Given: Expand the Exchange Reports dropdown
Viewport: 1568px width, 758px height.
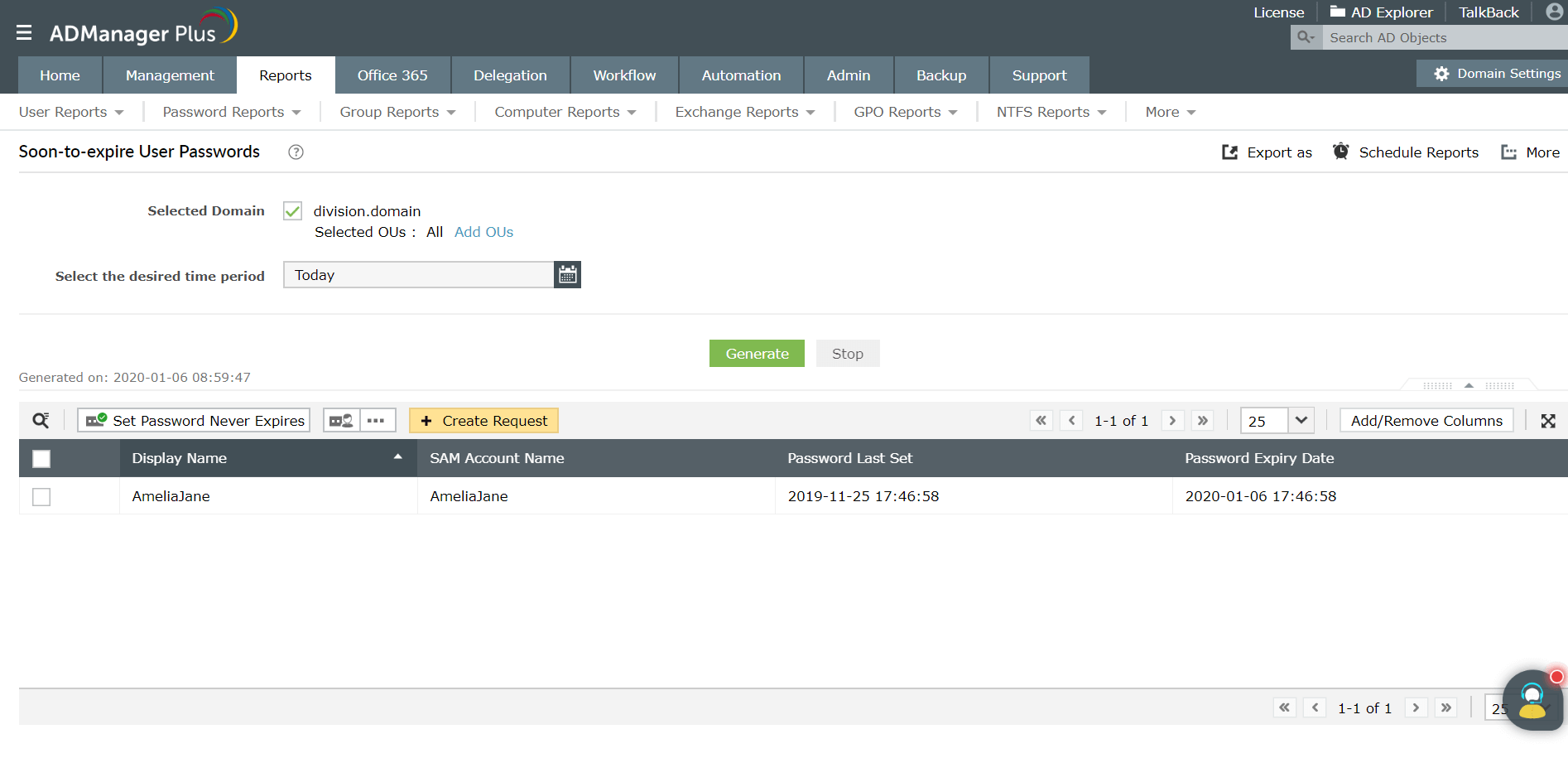Looking at the screenshot, I should [745, 112].
